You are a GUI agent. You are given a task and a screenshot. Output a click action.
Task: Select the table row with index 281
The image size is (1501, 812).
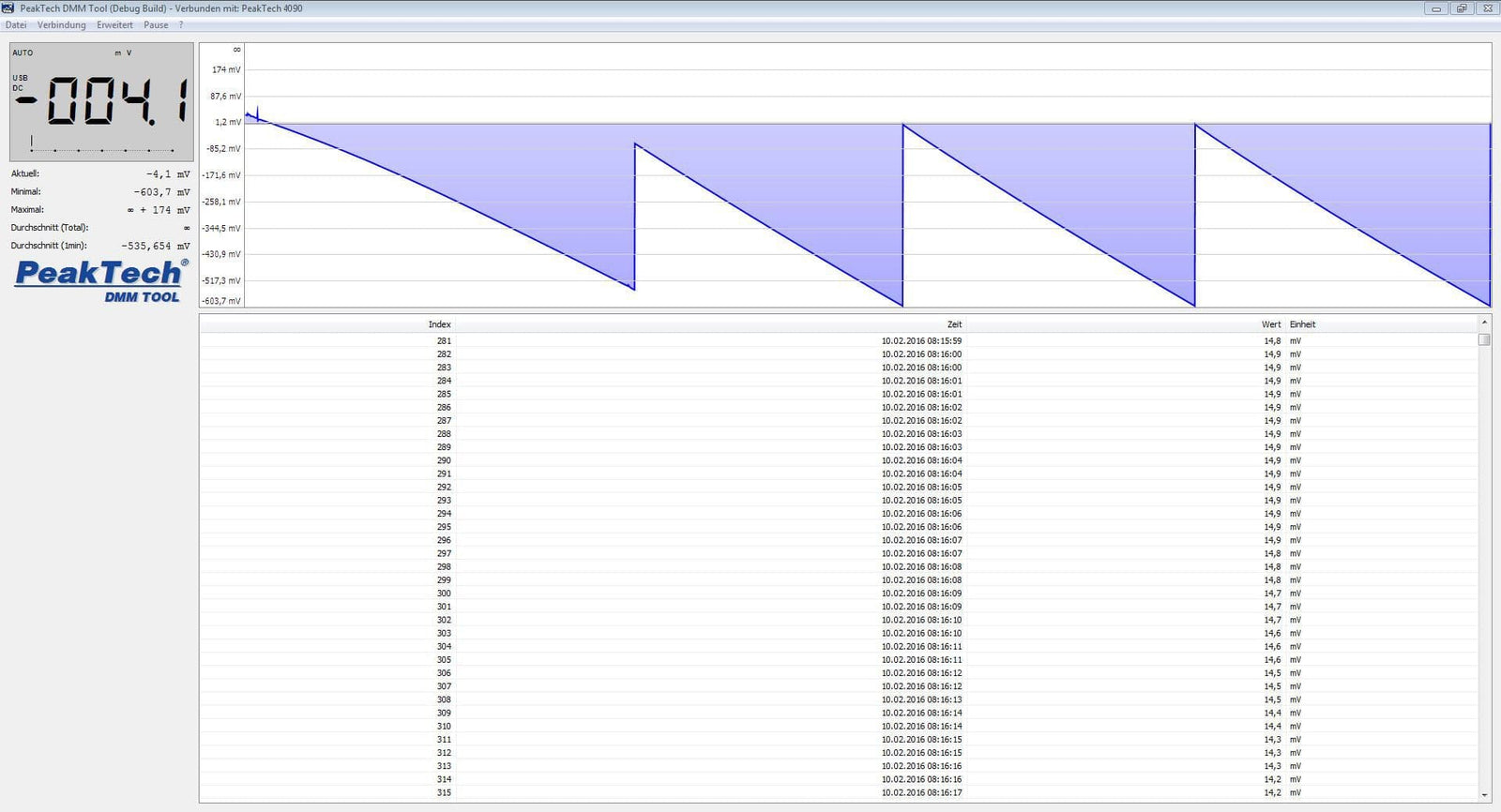[x=844, y=341]
